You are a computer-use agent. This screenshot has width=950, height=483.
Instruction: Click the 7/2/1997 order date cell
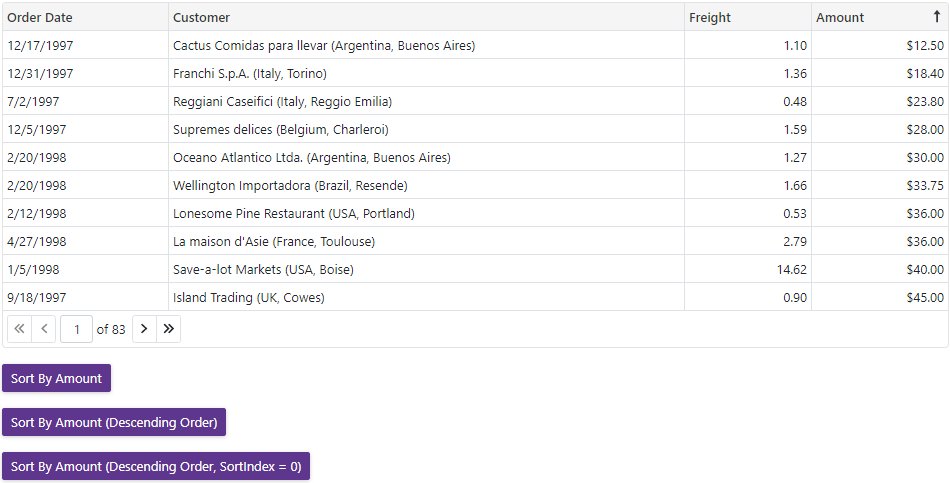[33, 101]
